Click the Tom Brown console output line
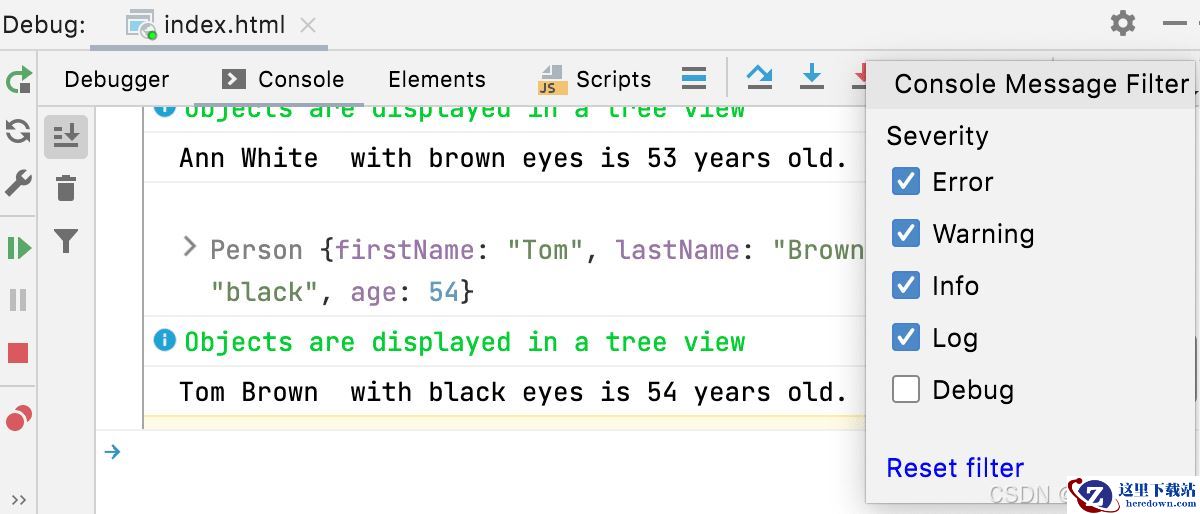 point(513,392)
